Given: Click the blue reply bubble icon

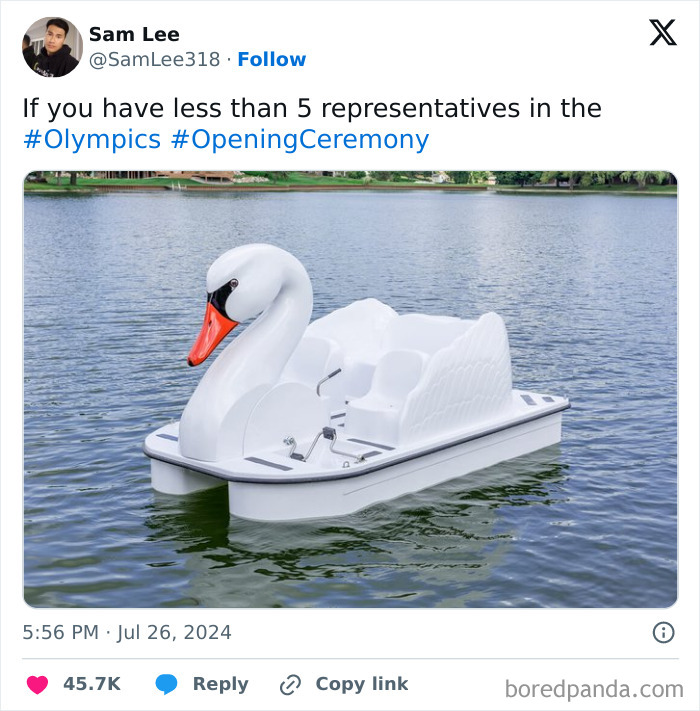Looking at the screenshot, I should (166, 684).
